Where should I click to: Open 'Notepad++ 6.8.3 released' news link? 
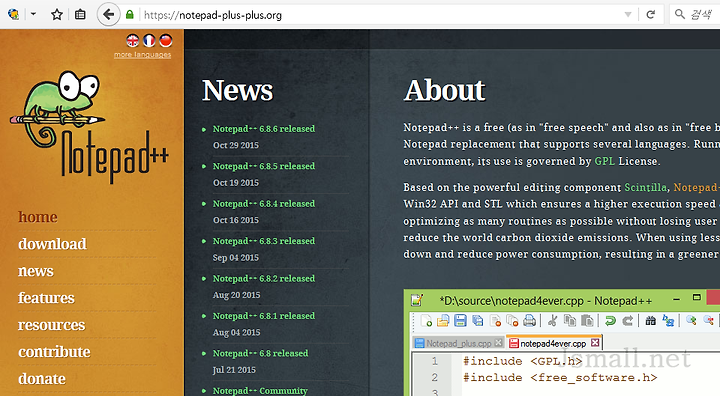(264, 241)
